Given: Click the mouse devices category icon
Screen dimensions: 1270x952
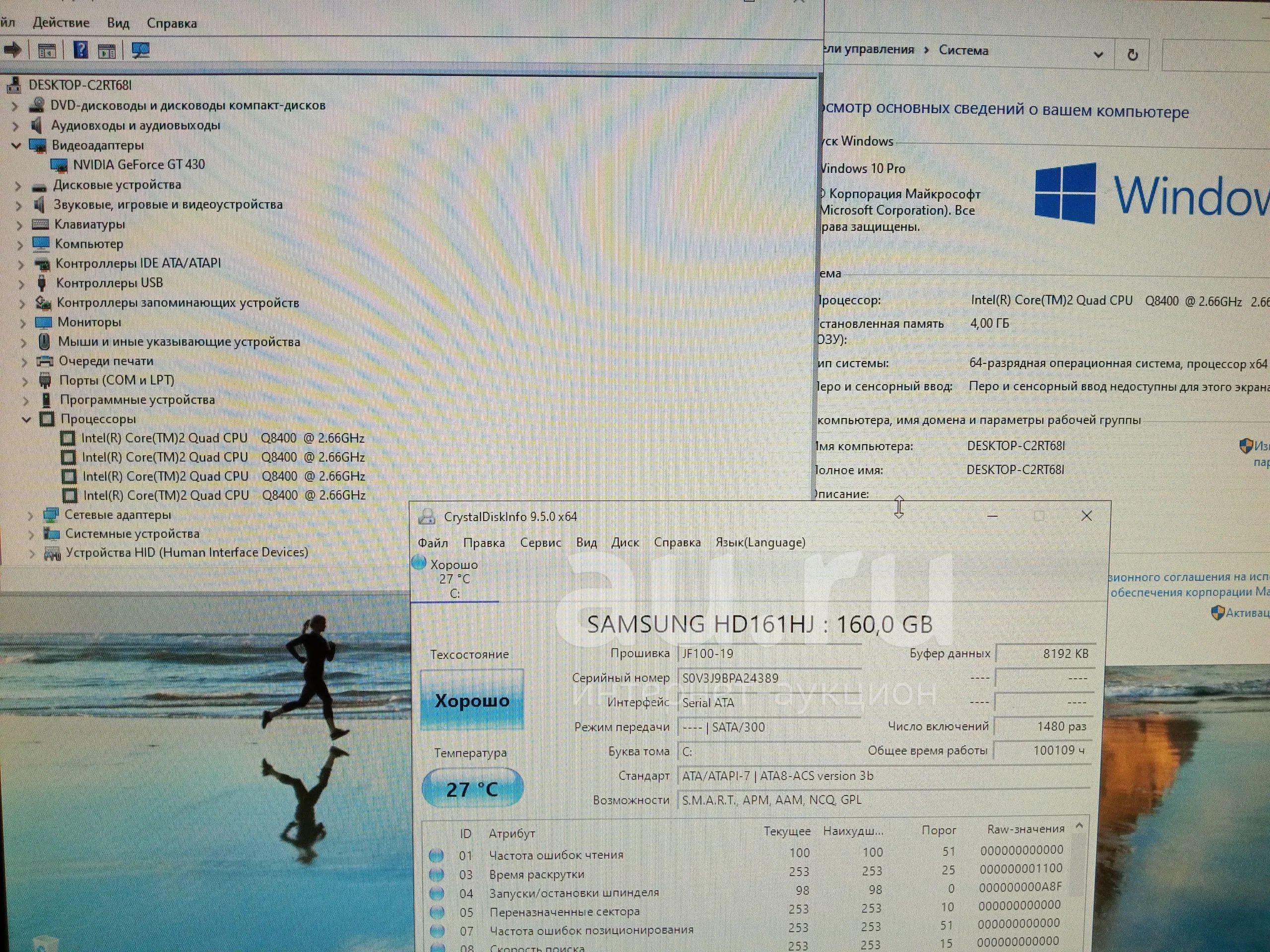Looking at the screenshot, I should 44,342.
